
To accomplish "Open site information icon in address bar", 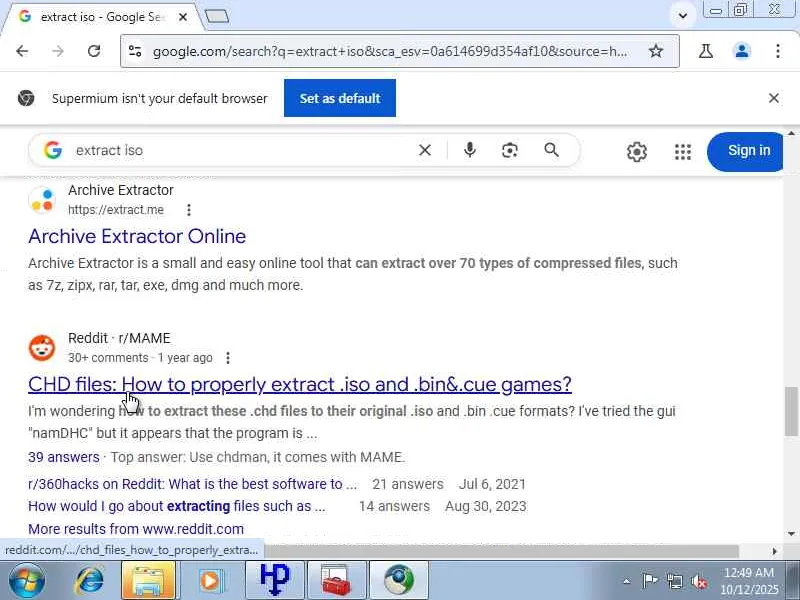I will click(x=135, y=51).
